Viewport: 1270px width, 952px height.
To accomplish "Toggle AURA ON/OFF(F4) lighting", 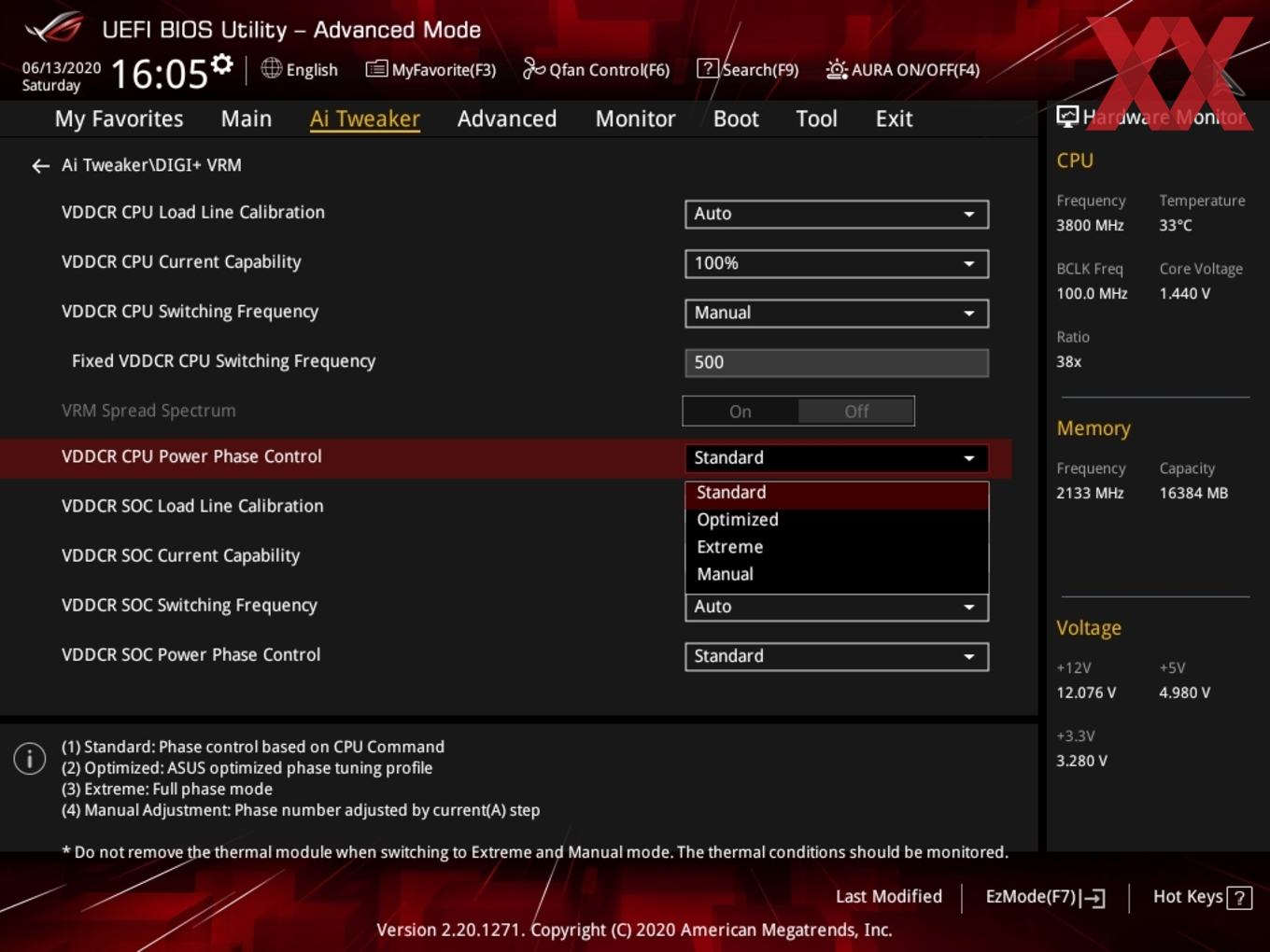I will tap(903, 70).
